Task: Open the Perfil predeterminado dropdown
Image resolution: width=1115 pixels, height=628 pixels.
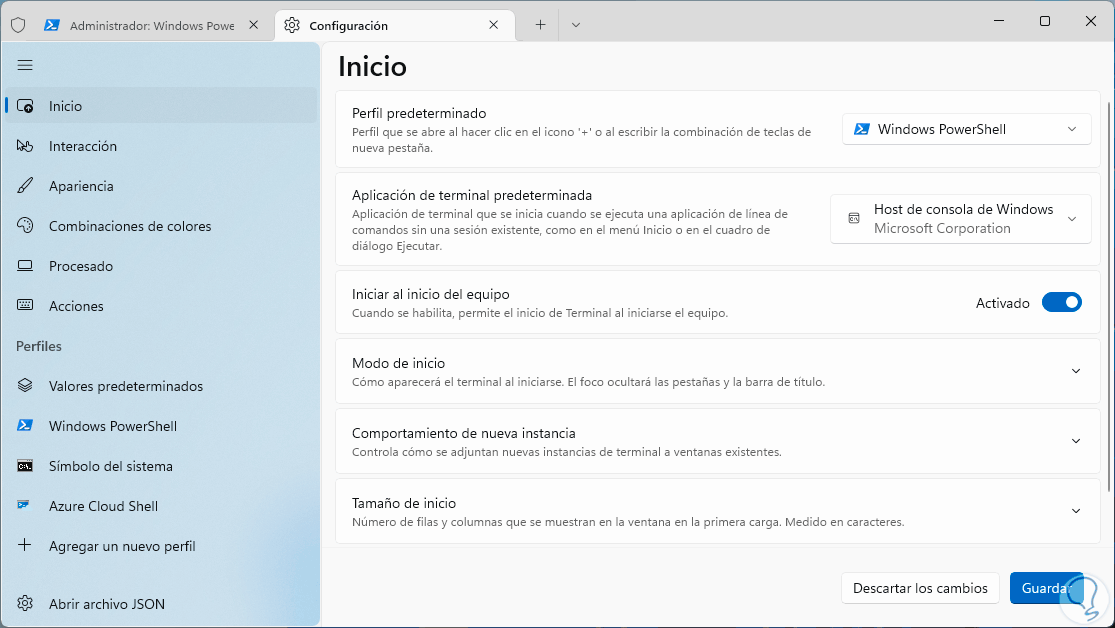Action: 966,129
